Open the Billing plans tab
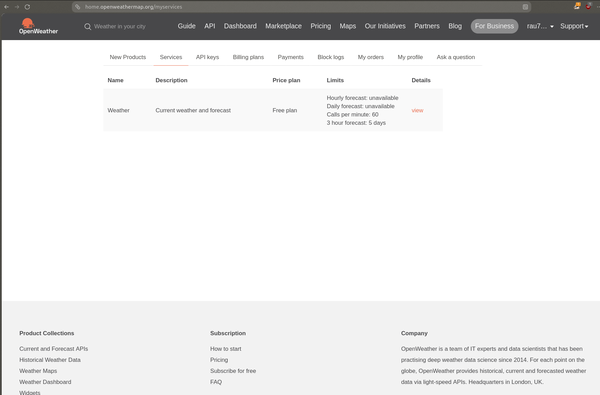Image resolution: width=600 pixels, height=395 pixels. click(x=248, y=57)
